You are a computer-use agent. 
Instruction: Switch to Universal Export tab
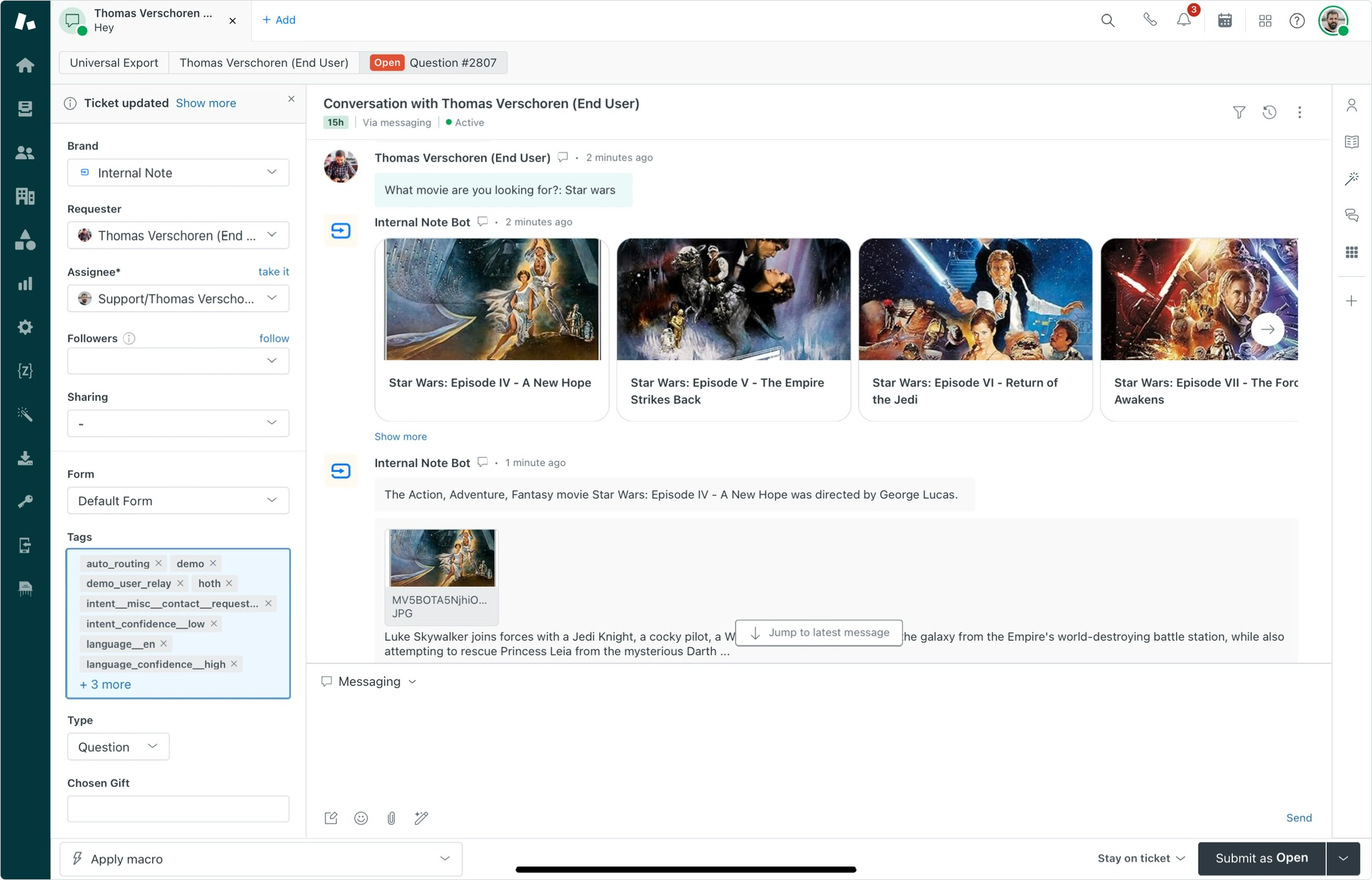(x=114, y=63)
